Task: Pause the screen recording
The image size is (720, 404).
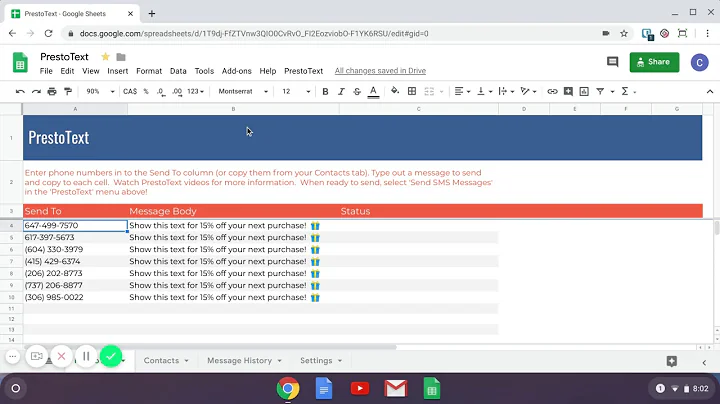Action: tap(86, 356)
